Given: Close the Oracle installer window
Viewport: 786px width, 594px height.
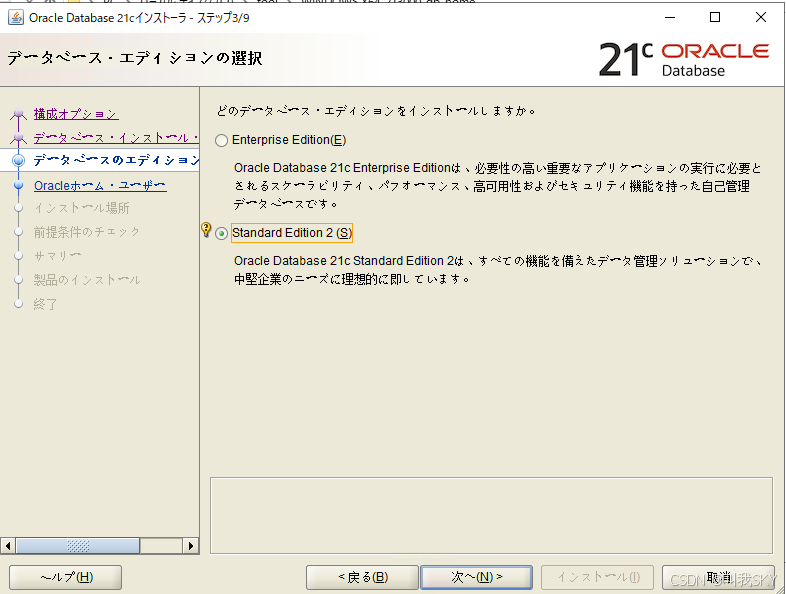Looking at the screenshot, I should pos(760,17).
